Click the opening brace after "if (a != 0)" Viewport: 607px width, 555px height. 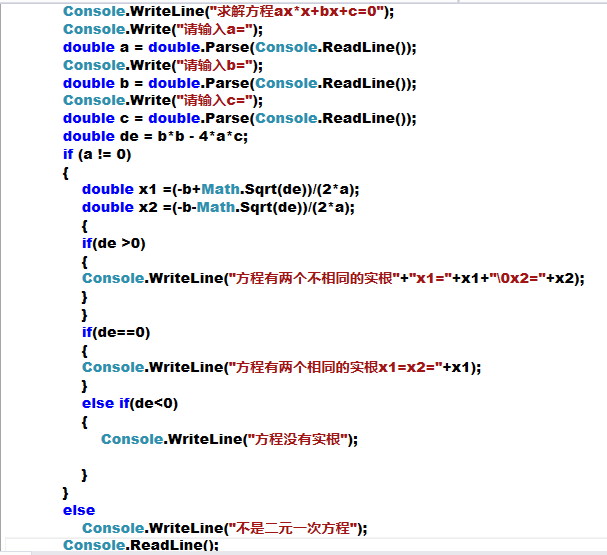65,173
